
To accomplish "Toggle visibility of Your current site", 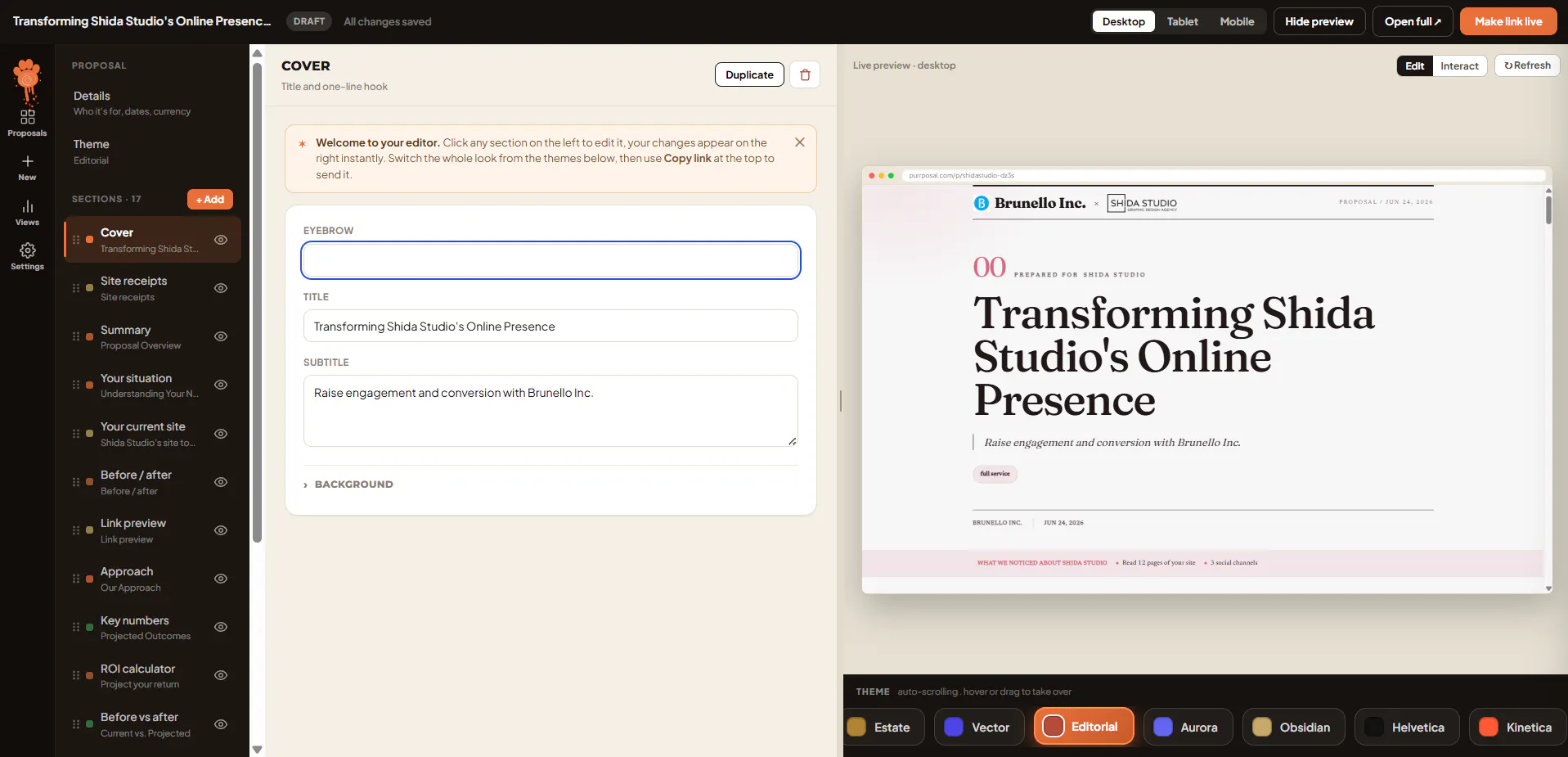I will pyautogui.click(x=221, y=434).
